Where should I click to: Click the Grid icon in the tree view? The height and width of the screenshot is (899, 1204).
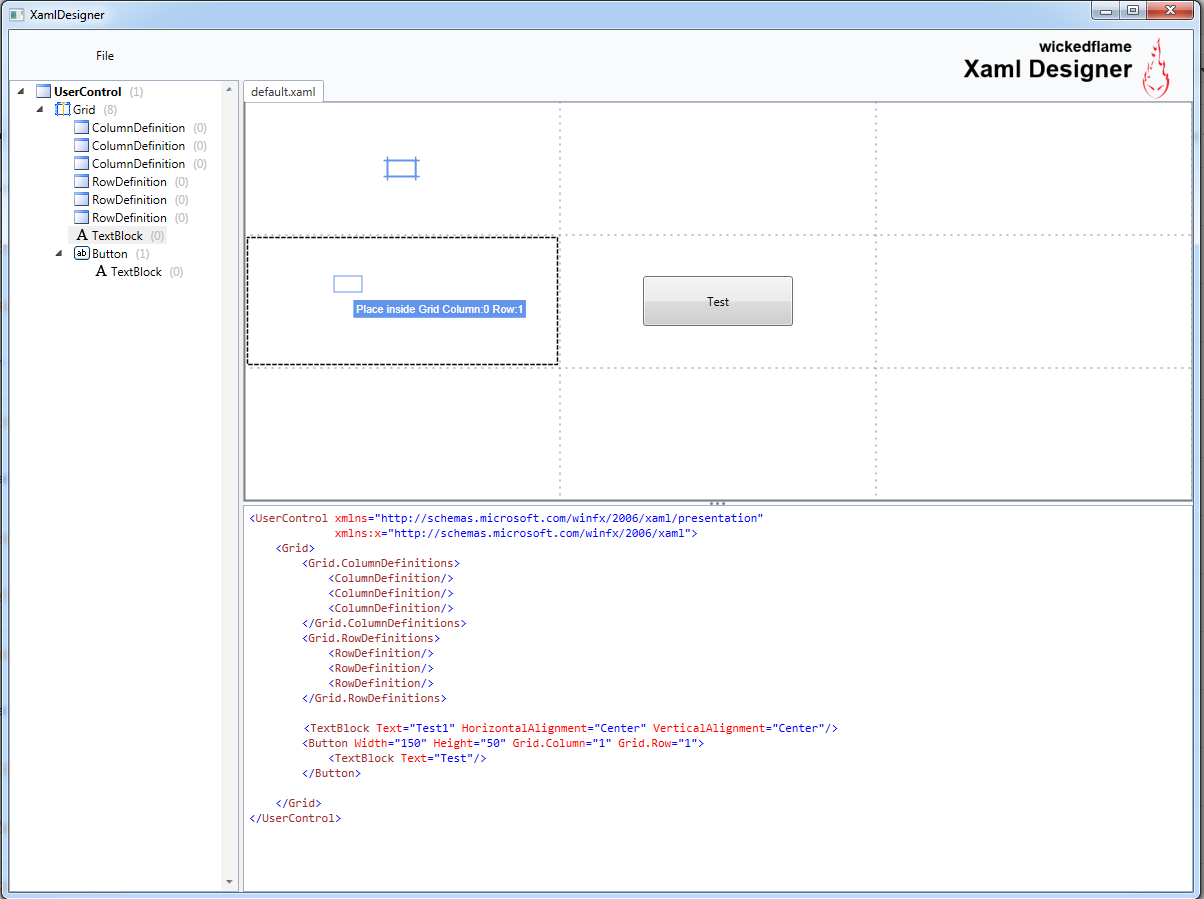(x=62, y=109)
